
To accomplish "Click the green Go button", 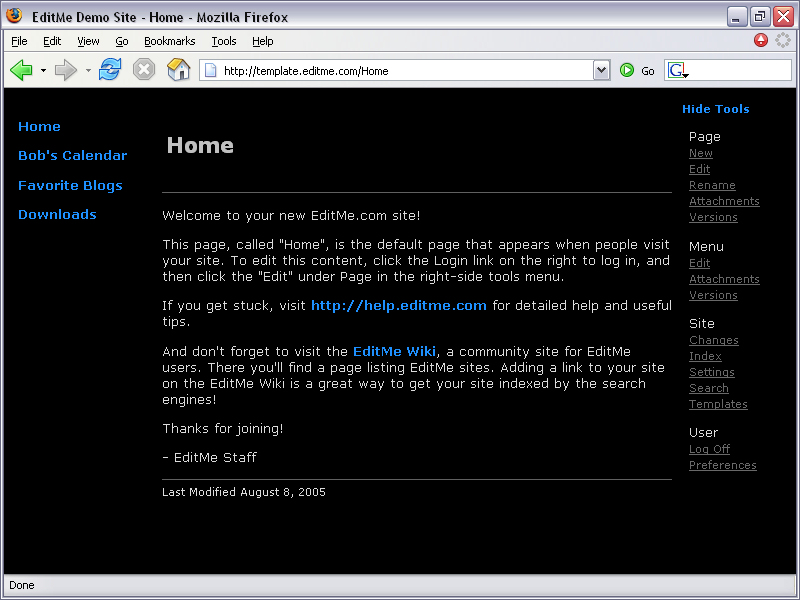I will click(x=637, y=70).
